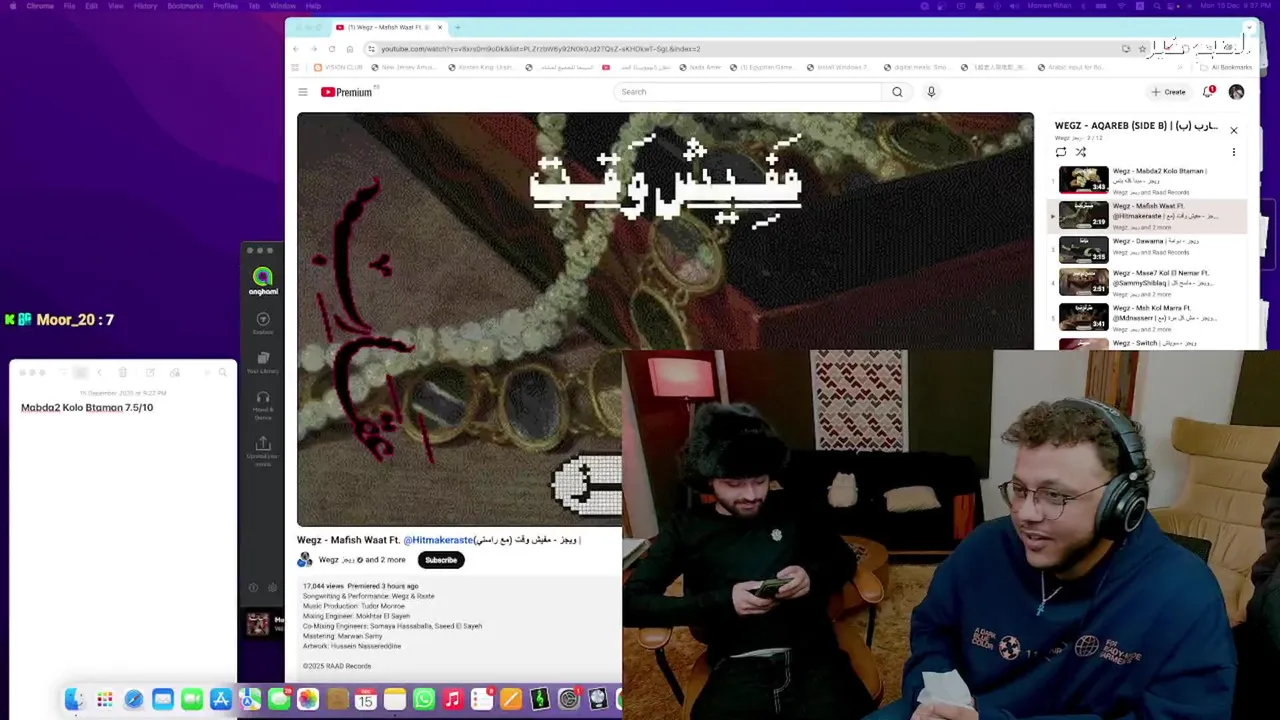Open Profiles menu in menu bar
The width and height of the screenshot is (1280, 720).
[225, 6]
